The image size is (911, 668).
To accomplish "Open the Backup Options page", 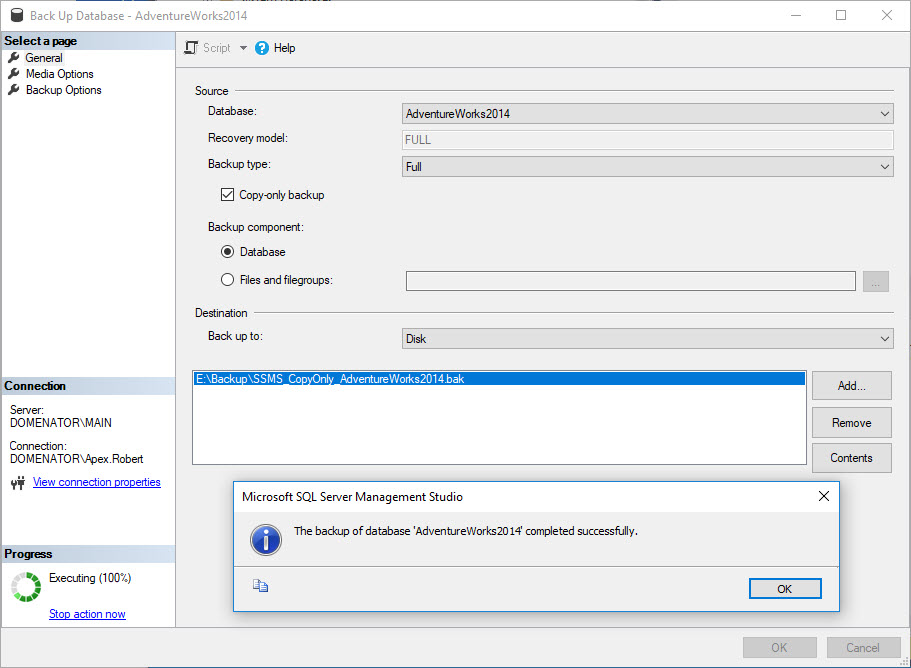I will click(x=63, y=90).
